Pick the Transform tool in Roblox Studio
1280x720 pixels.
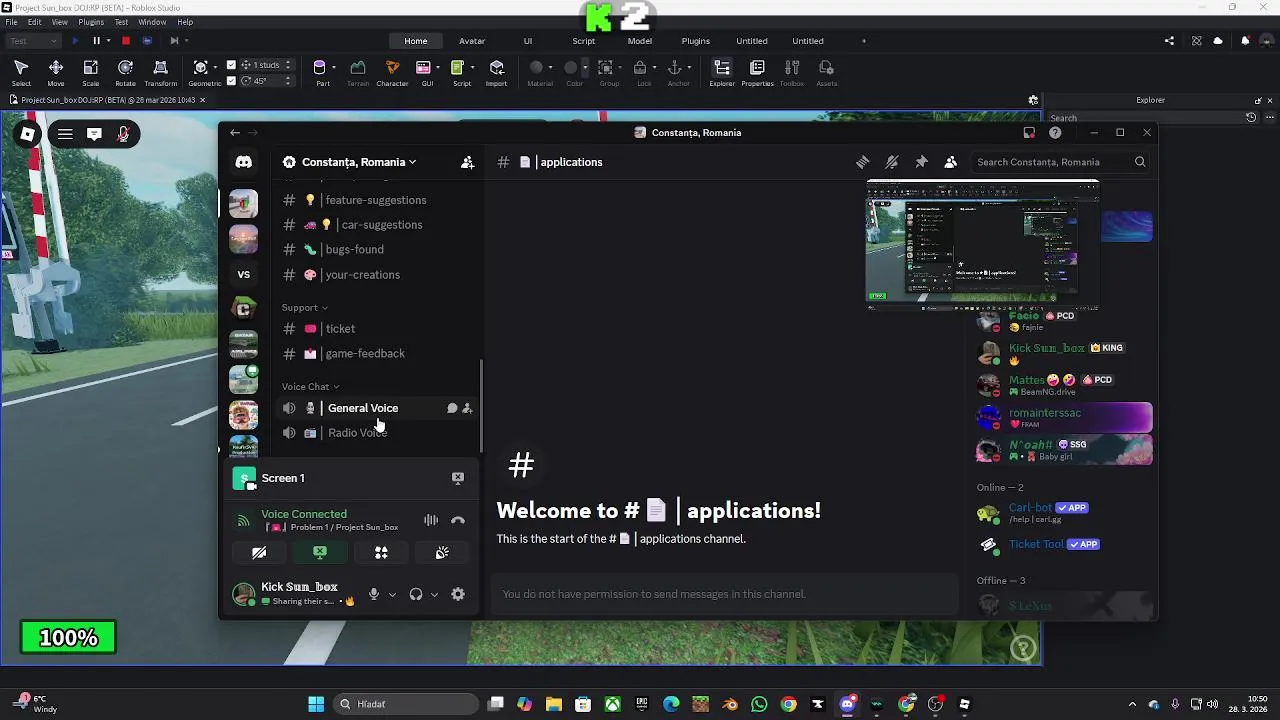[160, 72]
